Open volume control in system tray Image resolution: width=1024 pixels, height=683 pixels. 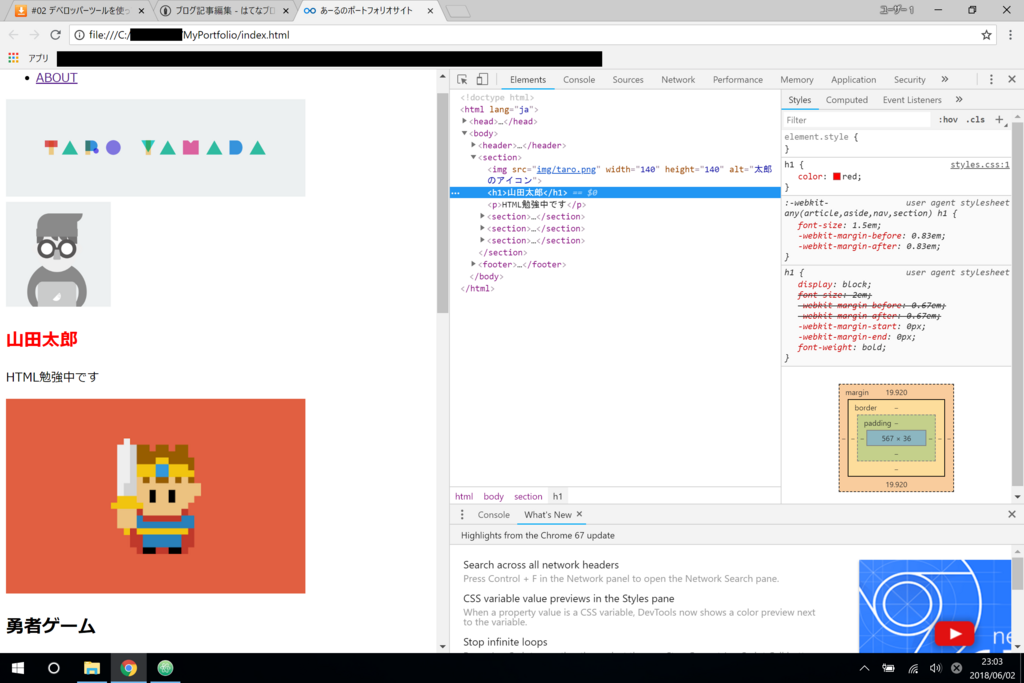click(935, 668)
